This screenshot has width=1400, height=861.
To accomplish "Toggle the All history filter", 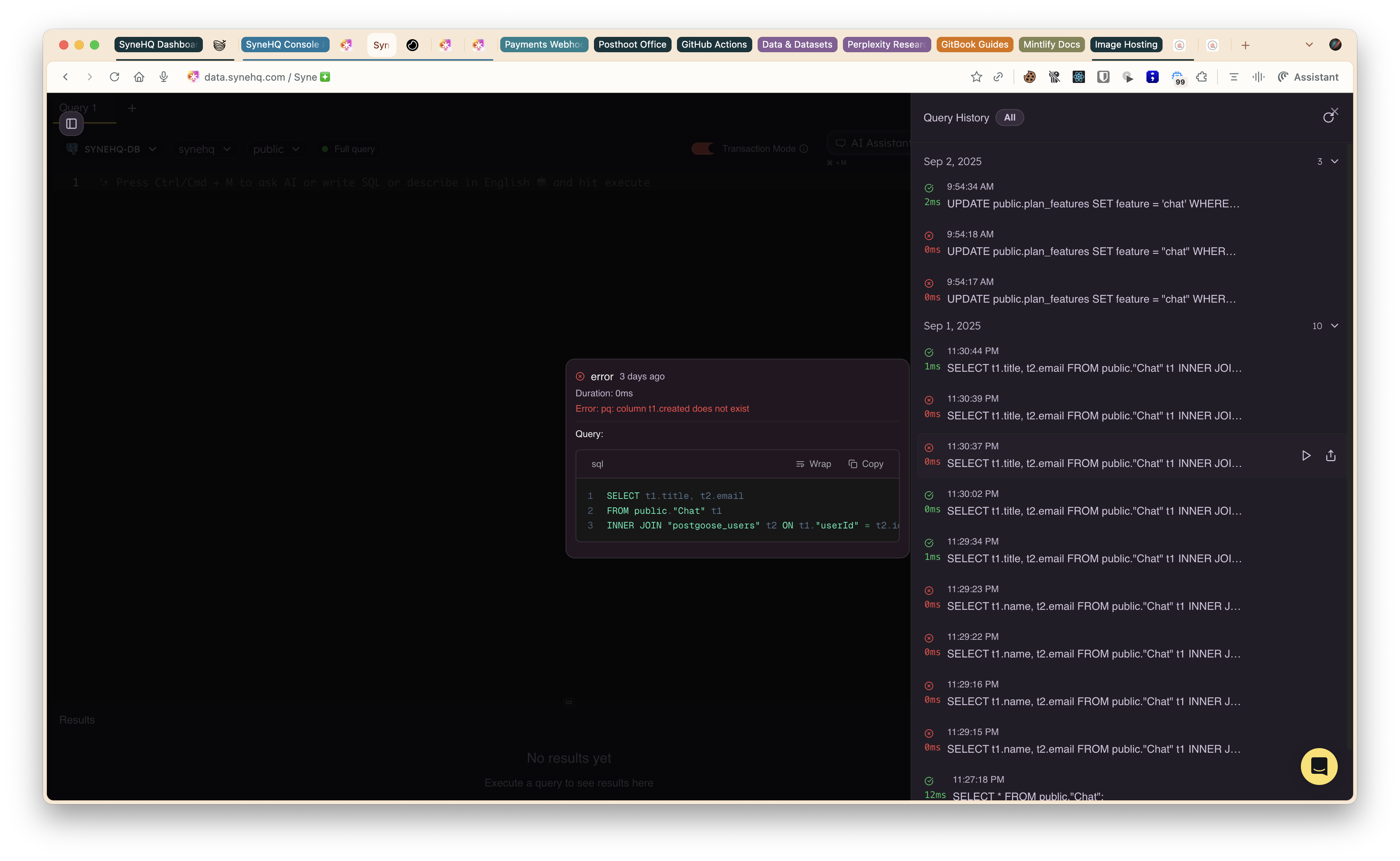I will click(1009, 118).
